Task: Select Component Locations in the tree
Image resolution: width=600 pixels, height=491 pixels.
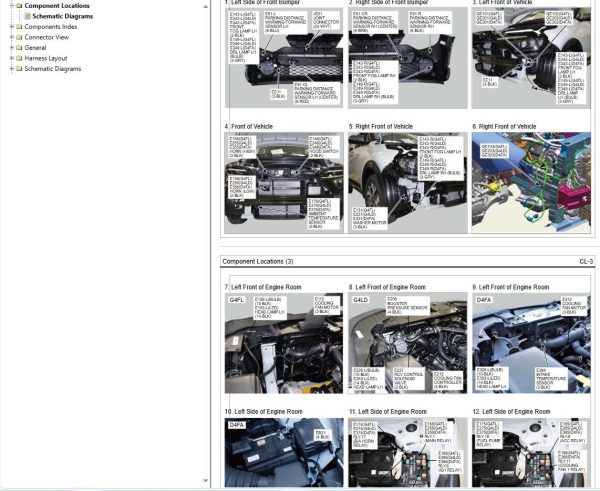Action: tap(57, 6)
